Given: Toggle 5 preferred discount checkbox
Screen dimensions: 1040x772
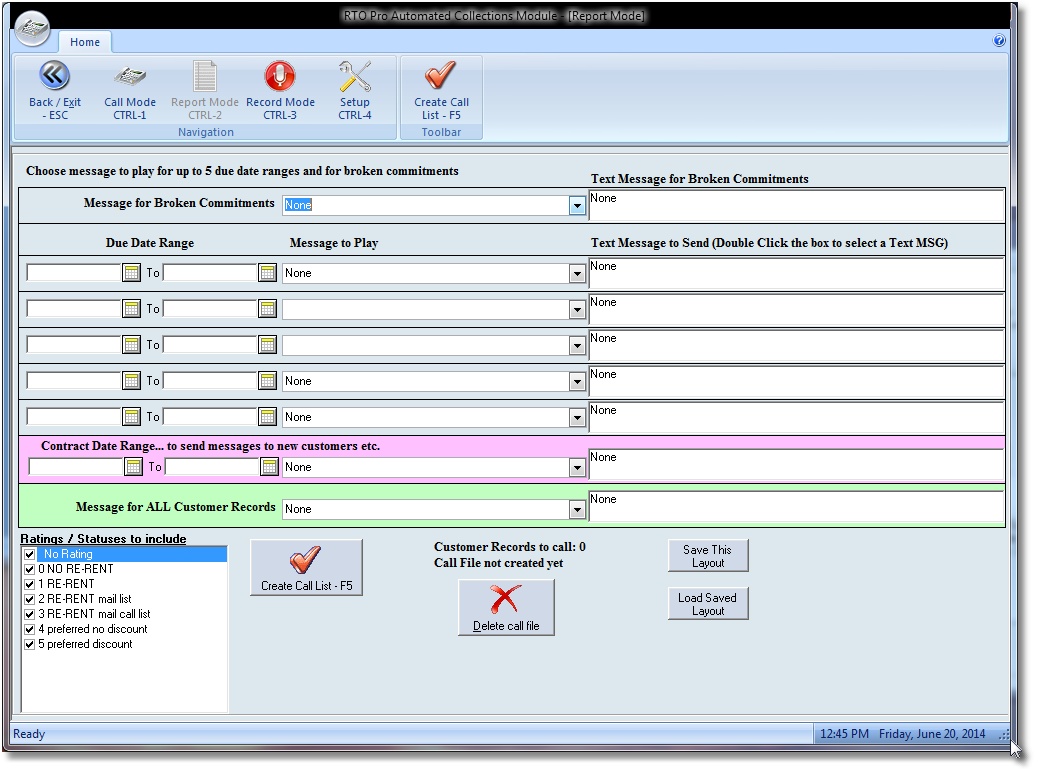Looking at the screenshot, I should (x=30, y=644).
